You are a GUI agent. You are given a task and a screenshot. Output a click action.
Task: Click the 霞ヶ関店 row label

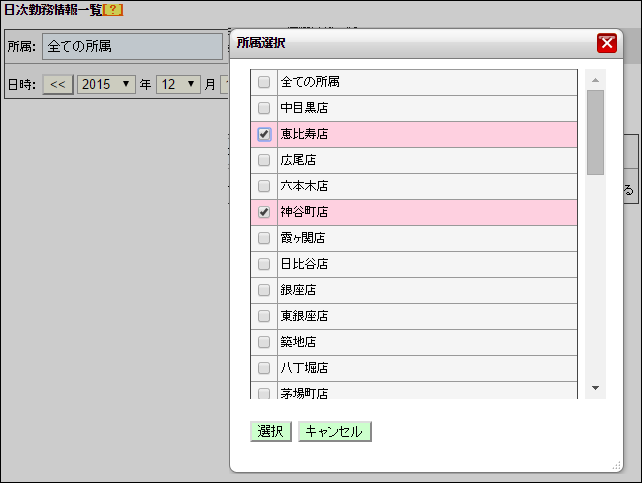pos(303,238)
